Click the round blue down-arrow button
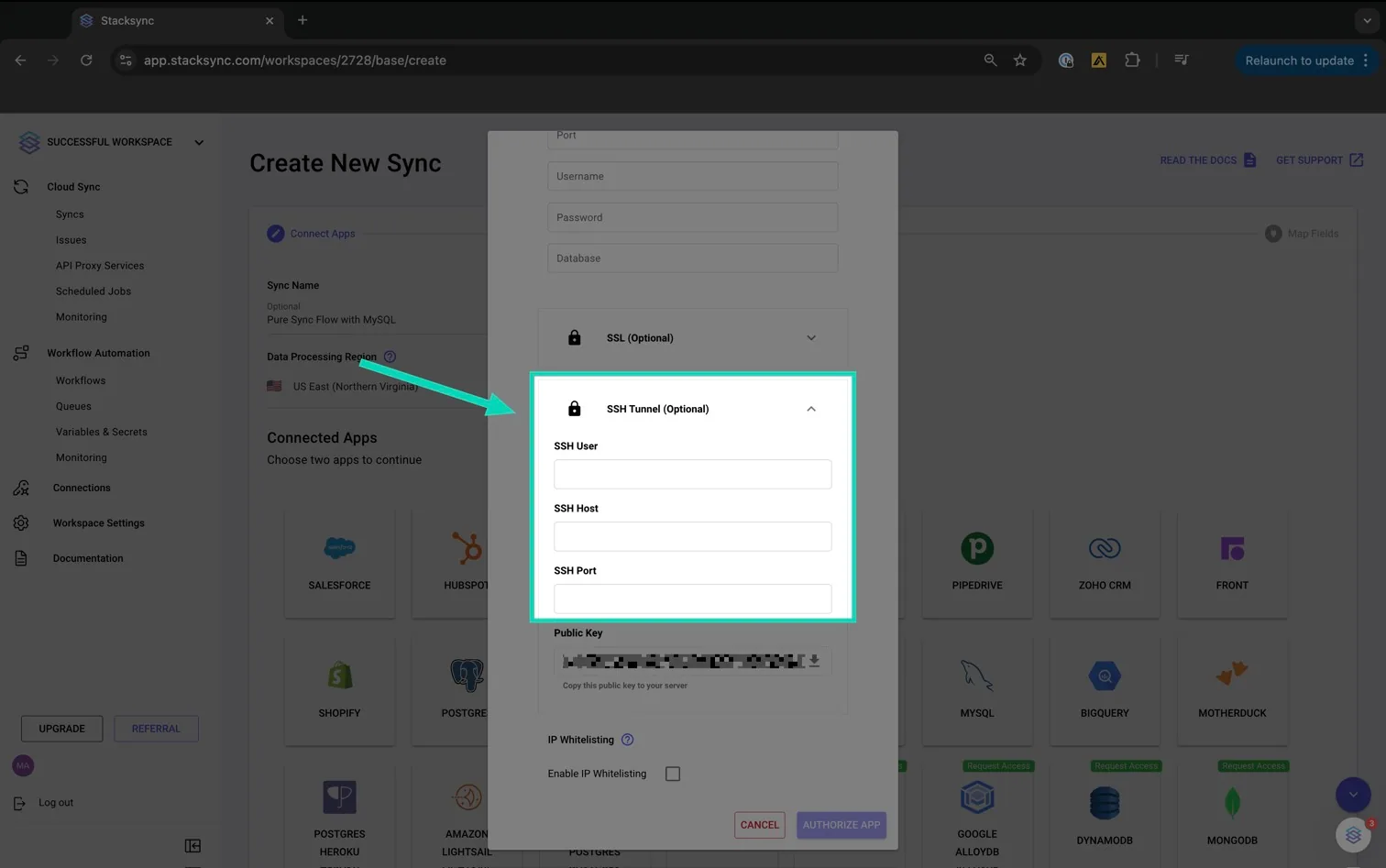 point(1353,795)
